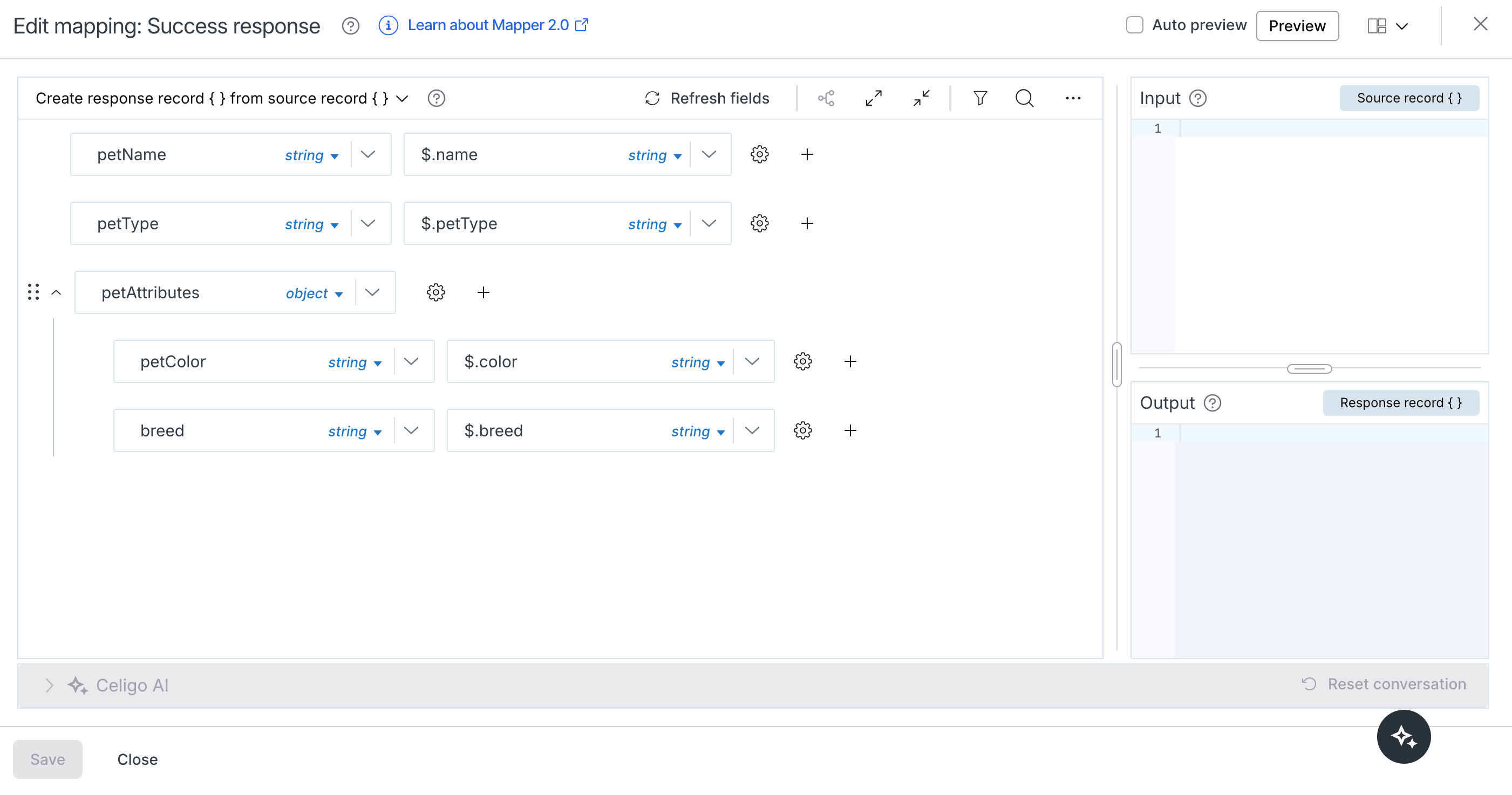
Task: Click the Save button
Action: 47,759
